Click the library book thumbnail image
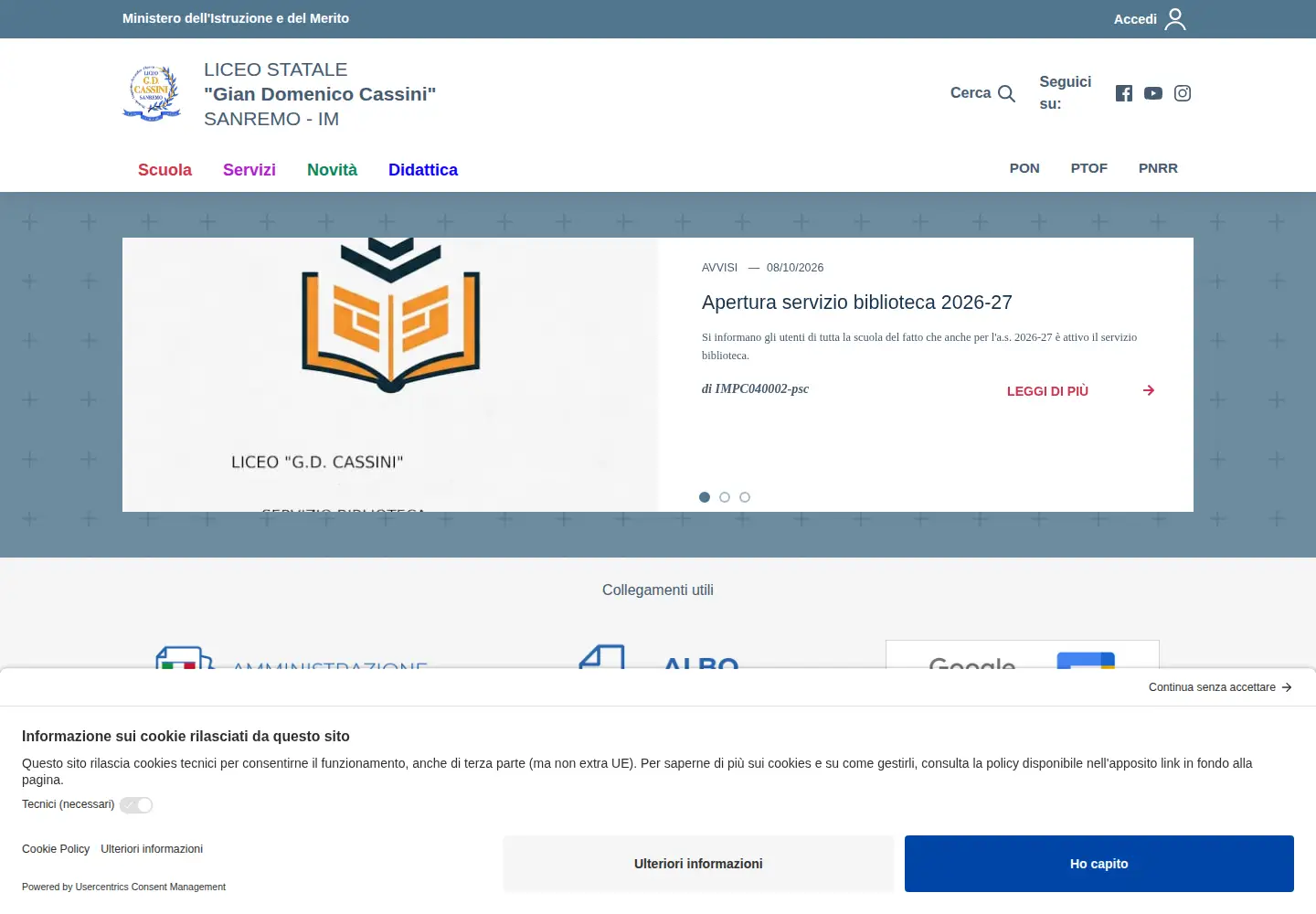 point(390,375)
